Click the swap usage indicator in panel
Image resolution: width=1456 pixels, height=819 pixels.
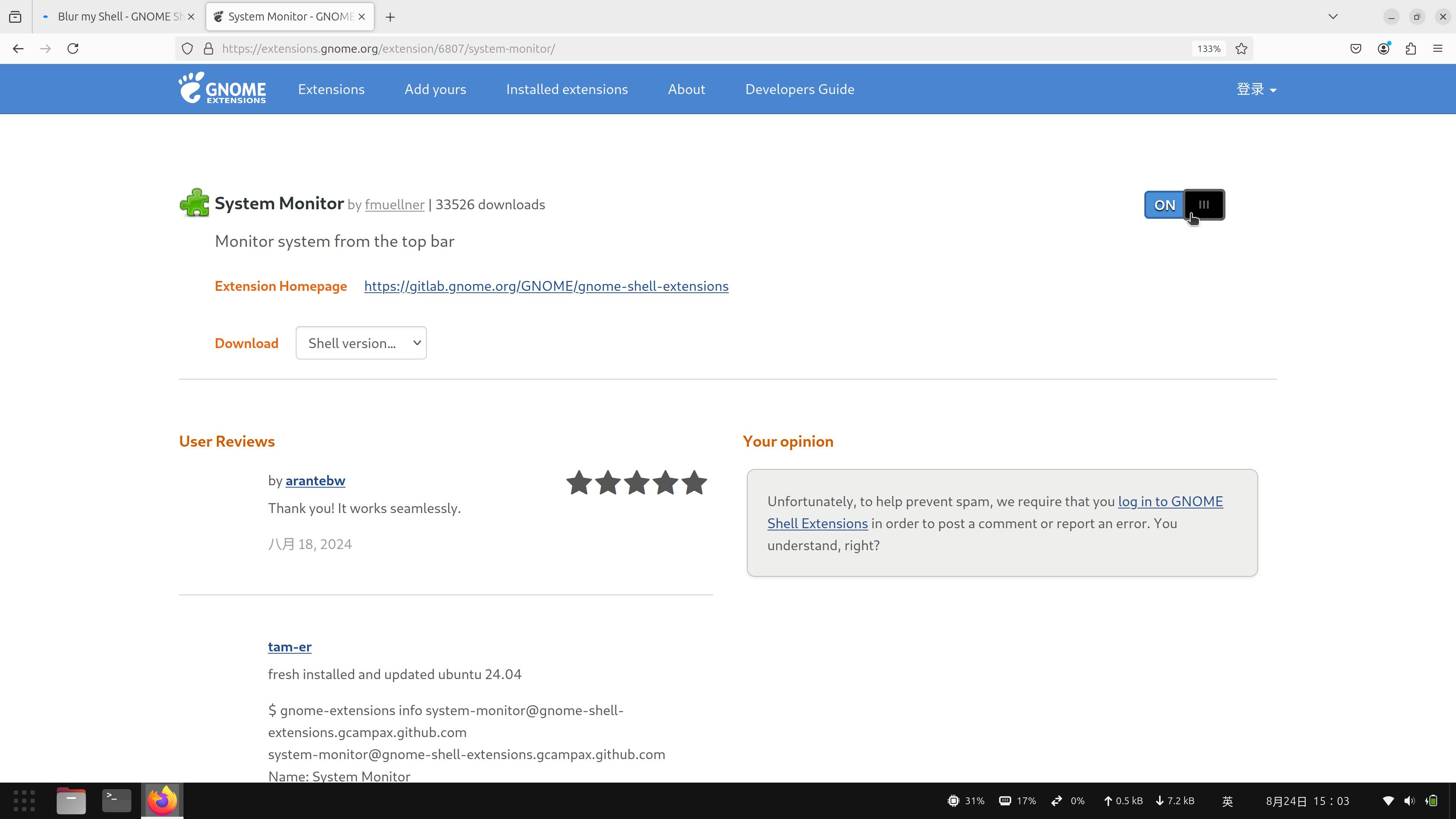(1068, 801)
